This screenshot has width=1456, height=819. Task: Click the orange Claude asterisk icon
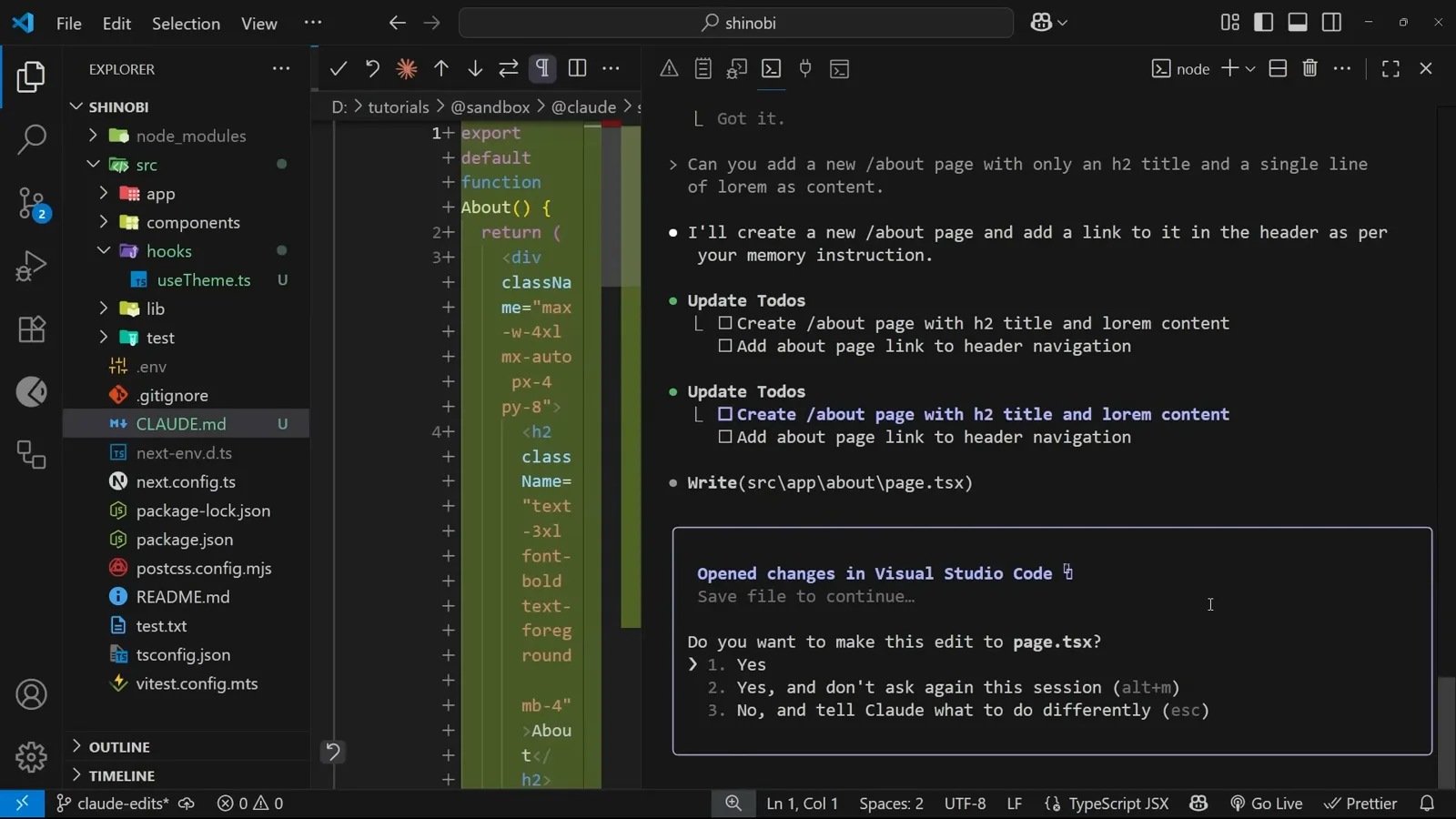click(x=407, y=68)
